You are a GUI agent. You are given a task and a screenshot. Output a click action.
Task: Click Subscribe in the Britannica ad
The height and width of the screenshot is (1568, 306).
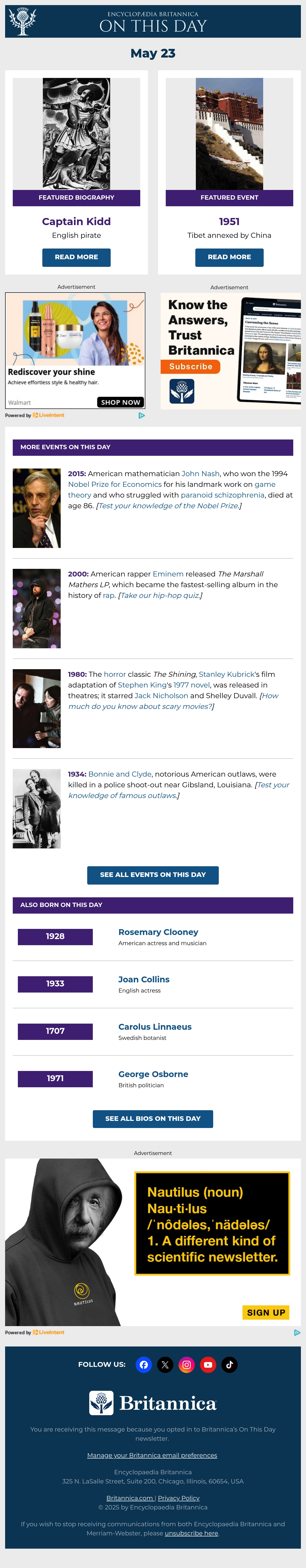(191, 366)
